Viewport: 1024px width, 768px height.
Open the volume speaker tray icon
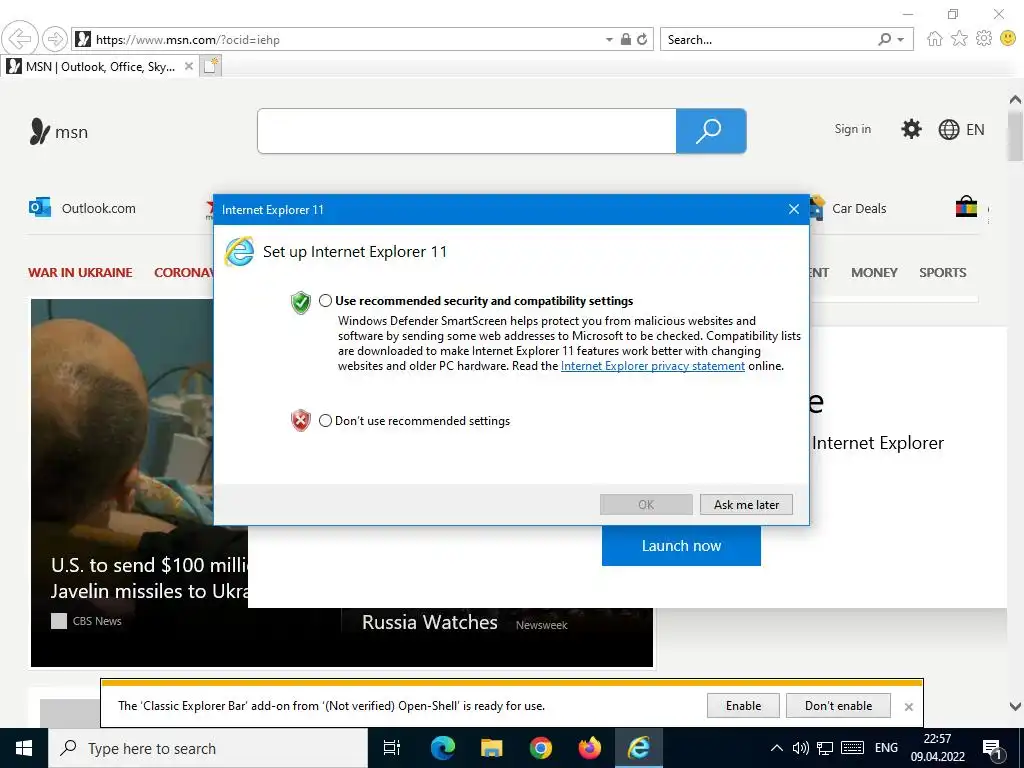(801, 748)
